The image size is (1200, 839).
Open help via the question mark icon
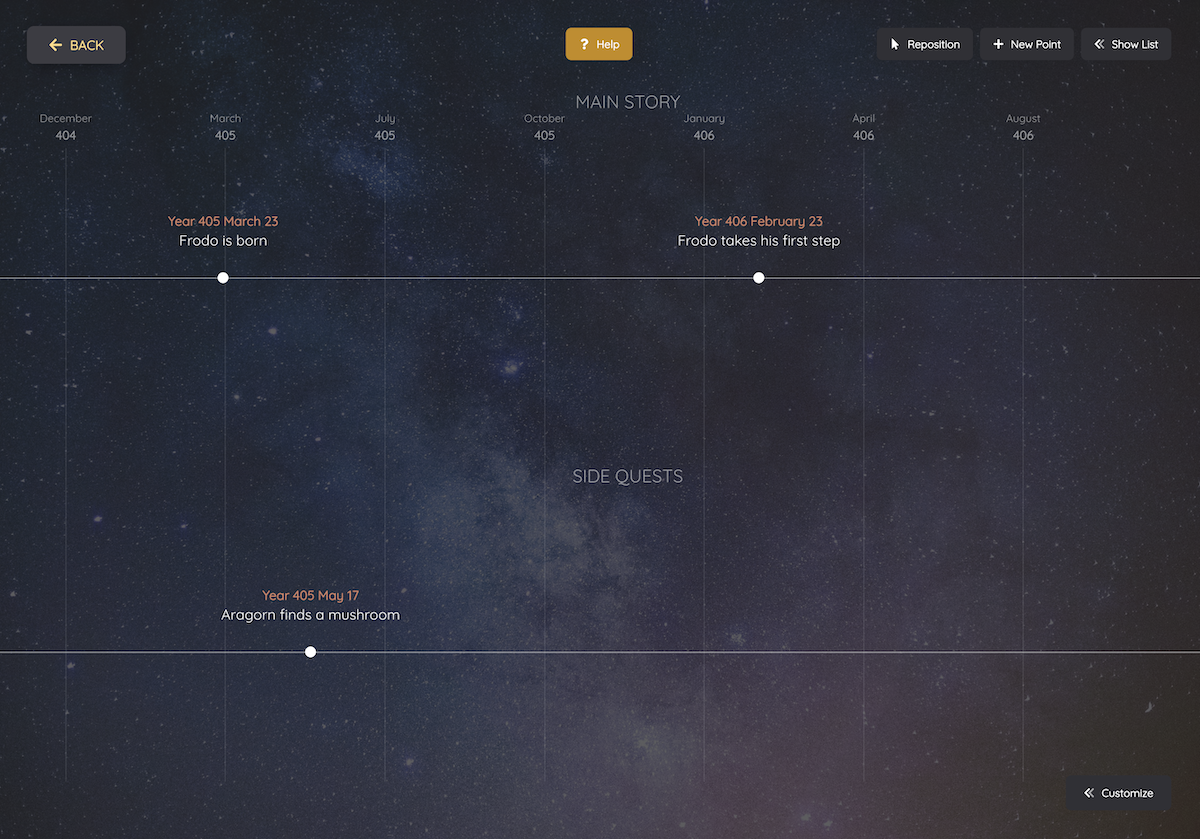584,44
